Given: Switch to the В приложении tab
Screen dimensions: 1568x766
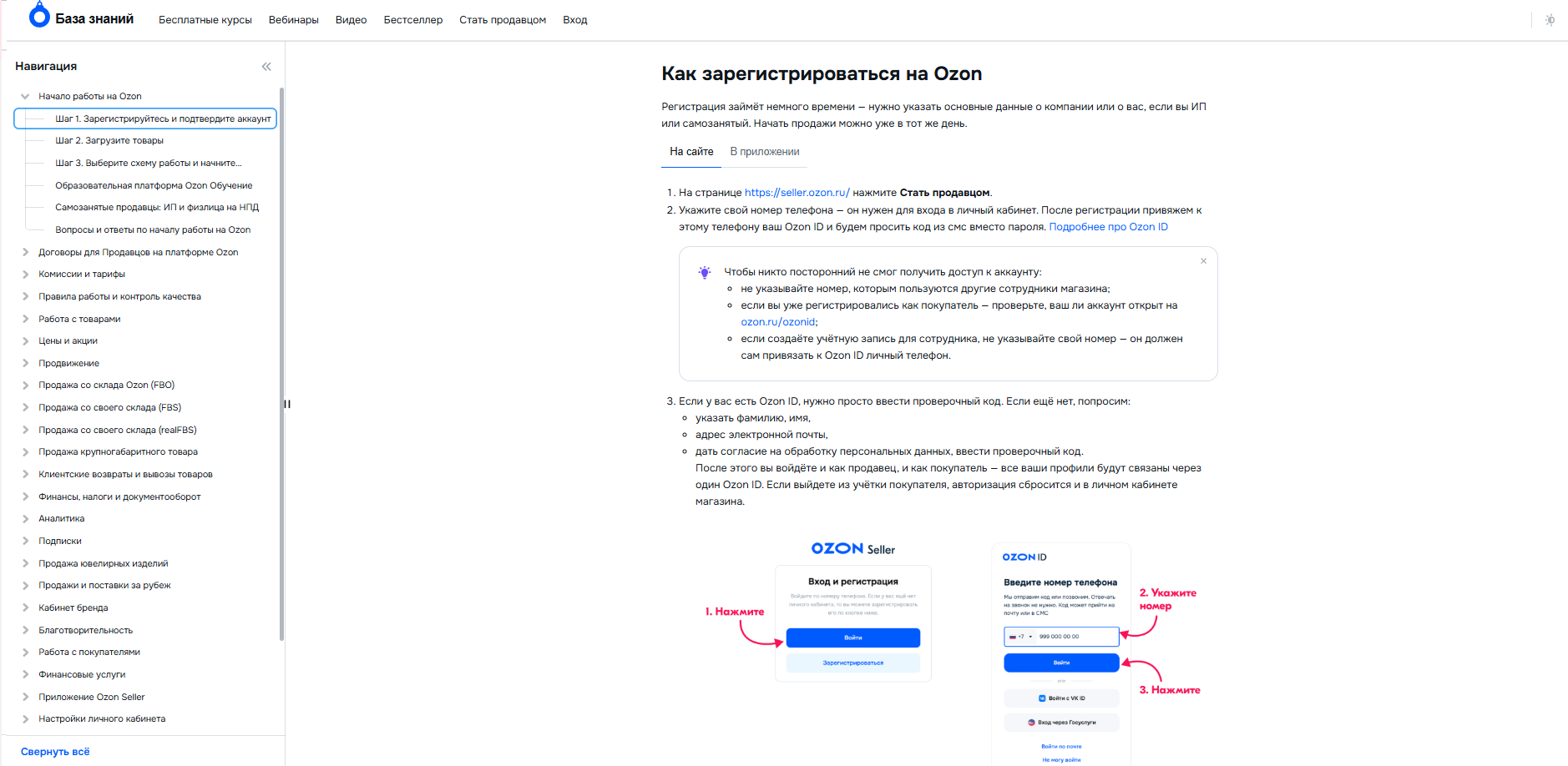Looking at the screenshot, I should (764, 152).
